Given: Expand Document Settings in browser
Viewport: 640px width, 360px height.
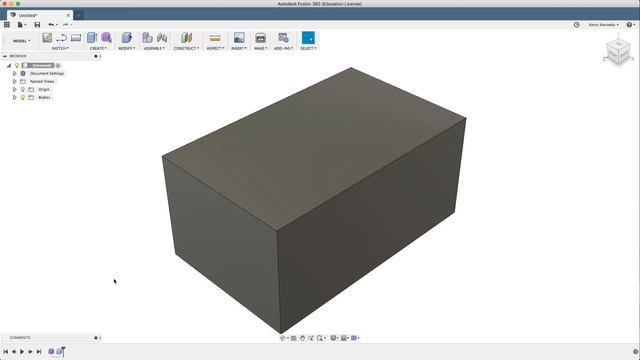Looking at the screenshot, I should (15, 73).
